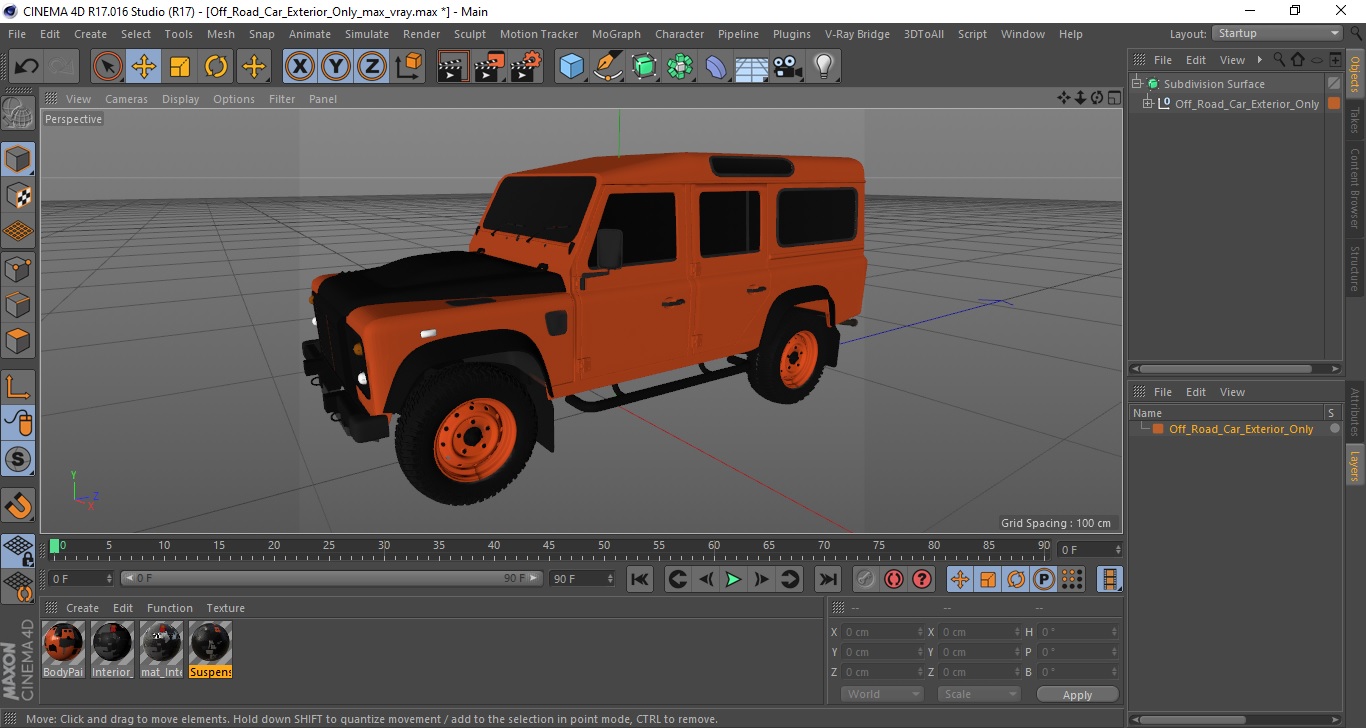Activate the Scale tool
The height and width of the screenshot is (728, 1366).
click(x=180, y=67)
